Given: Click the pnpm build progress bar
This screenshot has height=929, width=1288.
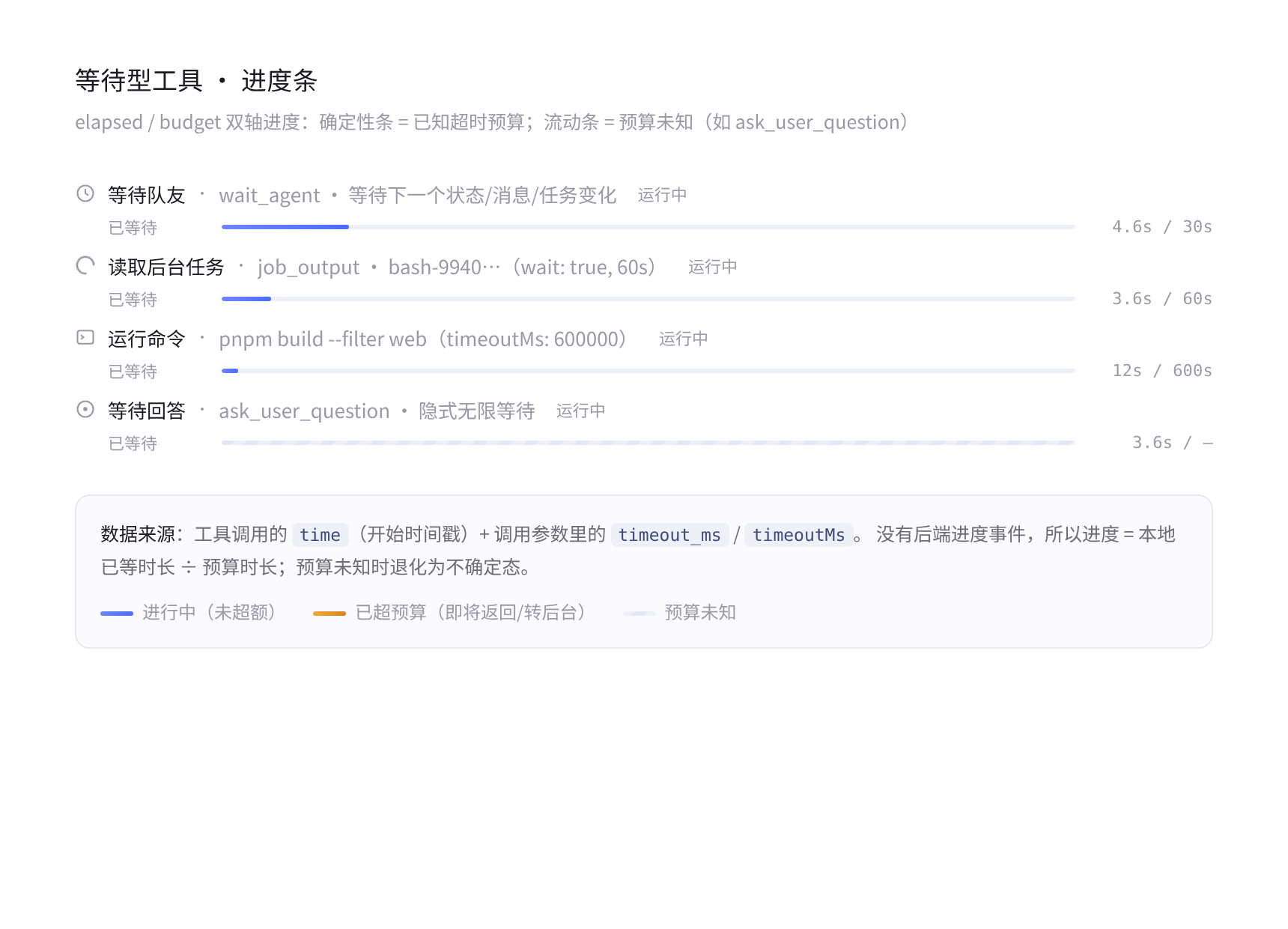Looking at the screenshot, I should tap(648, 371).
